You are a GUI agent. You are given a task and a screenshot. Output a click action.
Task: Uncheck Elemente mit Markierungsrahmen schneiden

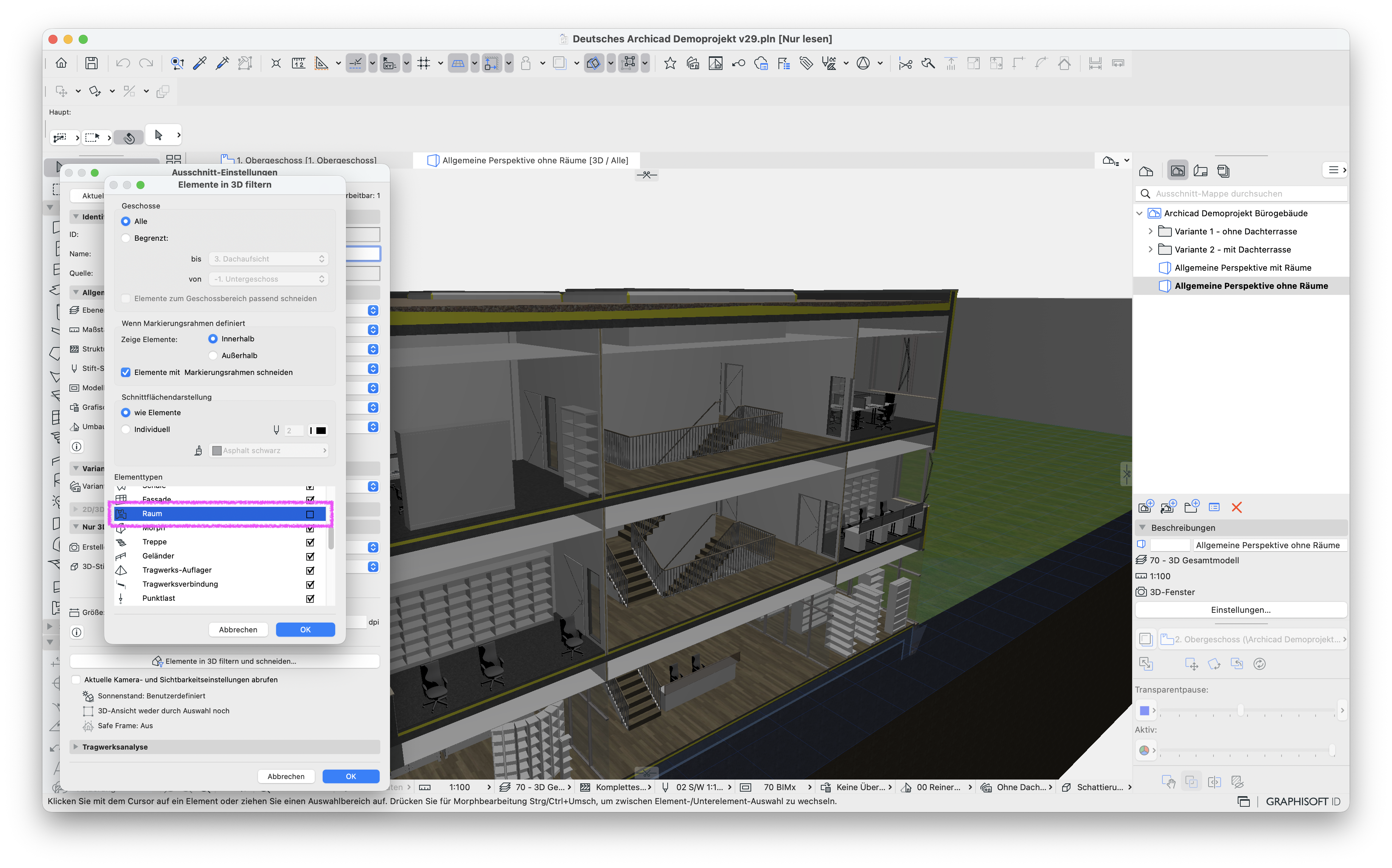coord(126,373)
